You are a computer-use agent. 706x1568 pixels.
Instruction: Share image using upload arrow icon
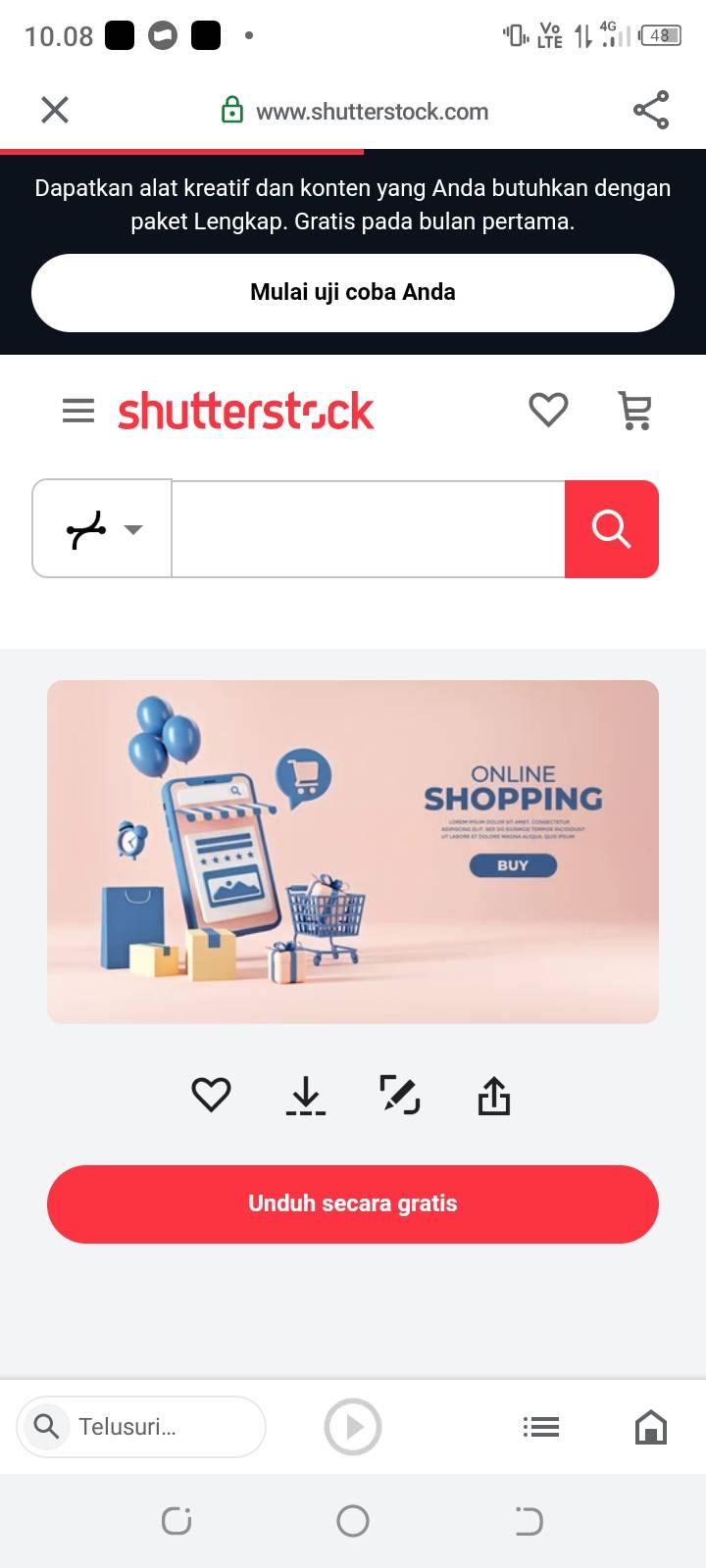pos(494,1096)
